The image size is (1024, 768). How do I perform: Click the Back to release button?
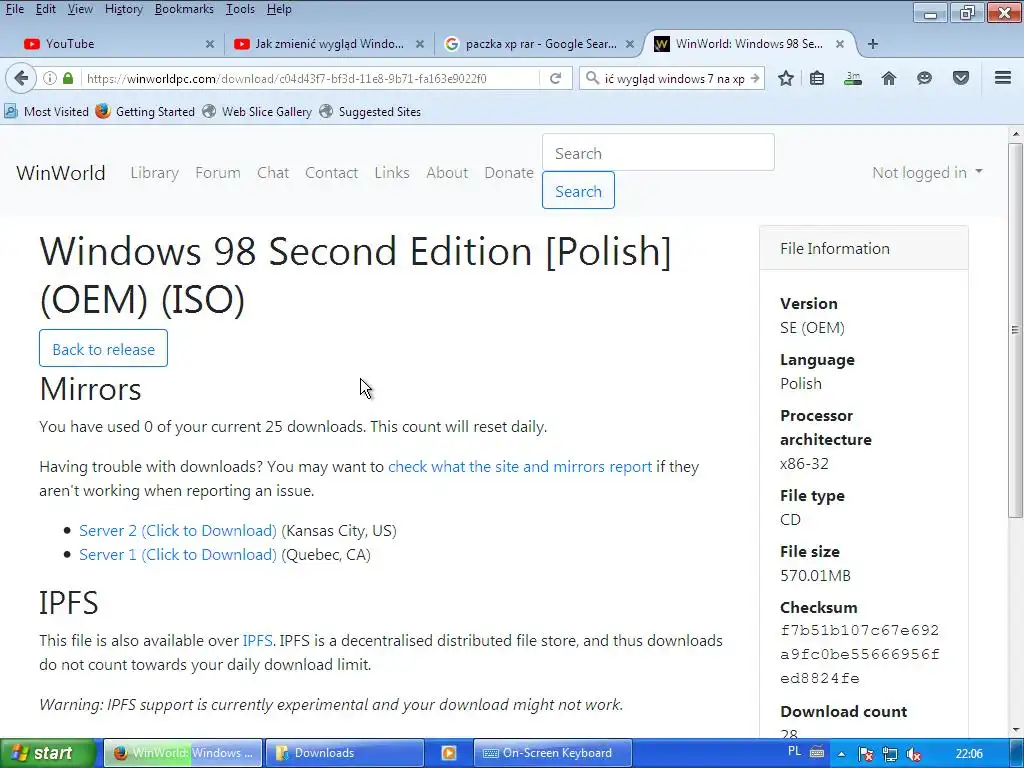(103, 349)
